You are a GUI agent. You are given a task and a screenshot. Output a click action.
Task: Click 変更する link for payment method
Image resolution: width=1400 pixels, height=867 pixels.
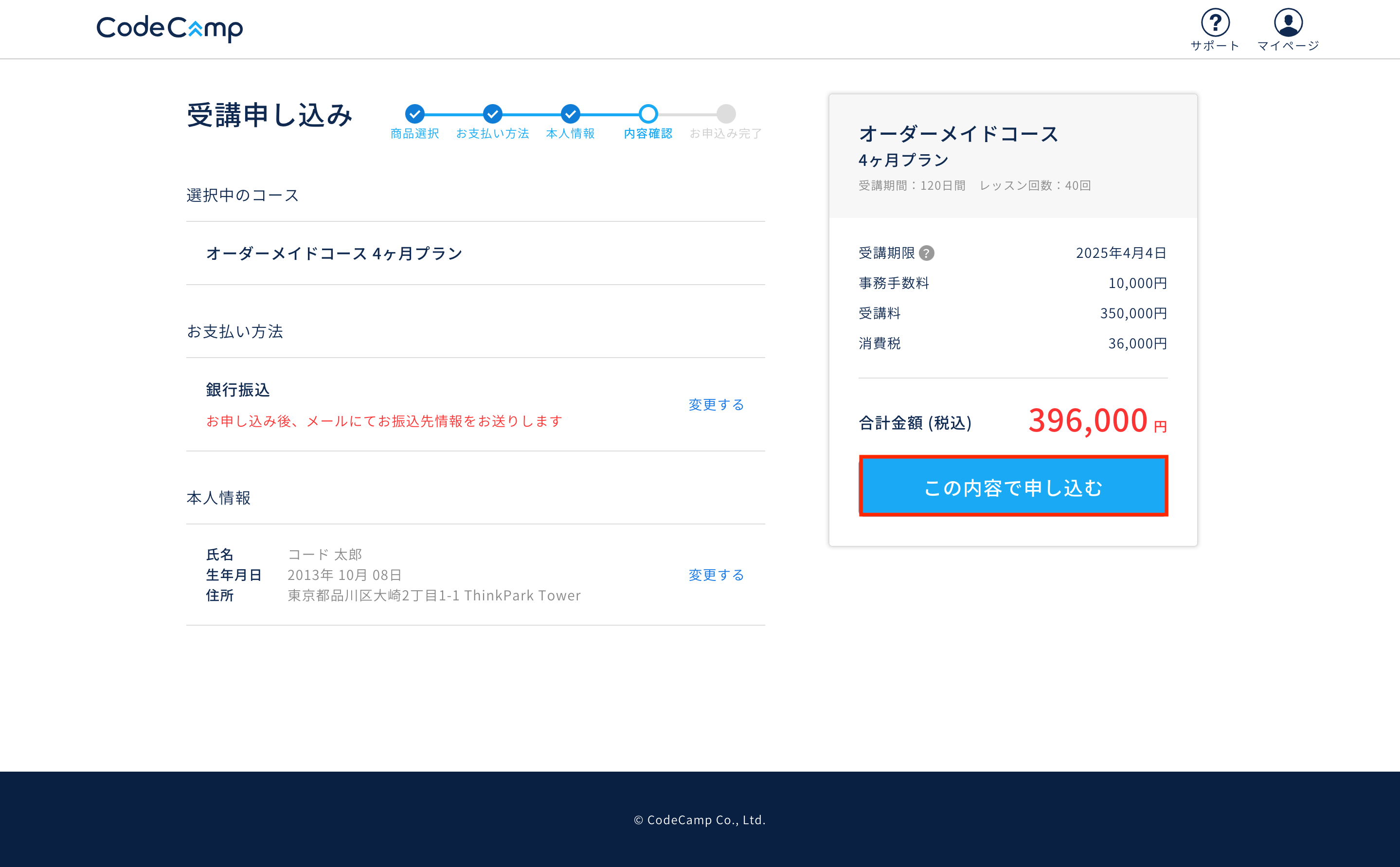point(716,405)
